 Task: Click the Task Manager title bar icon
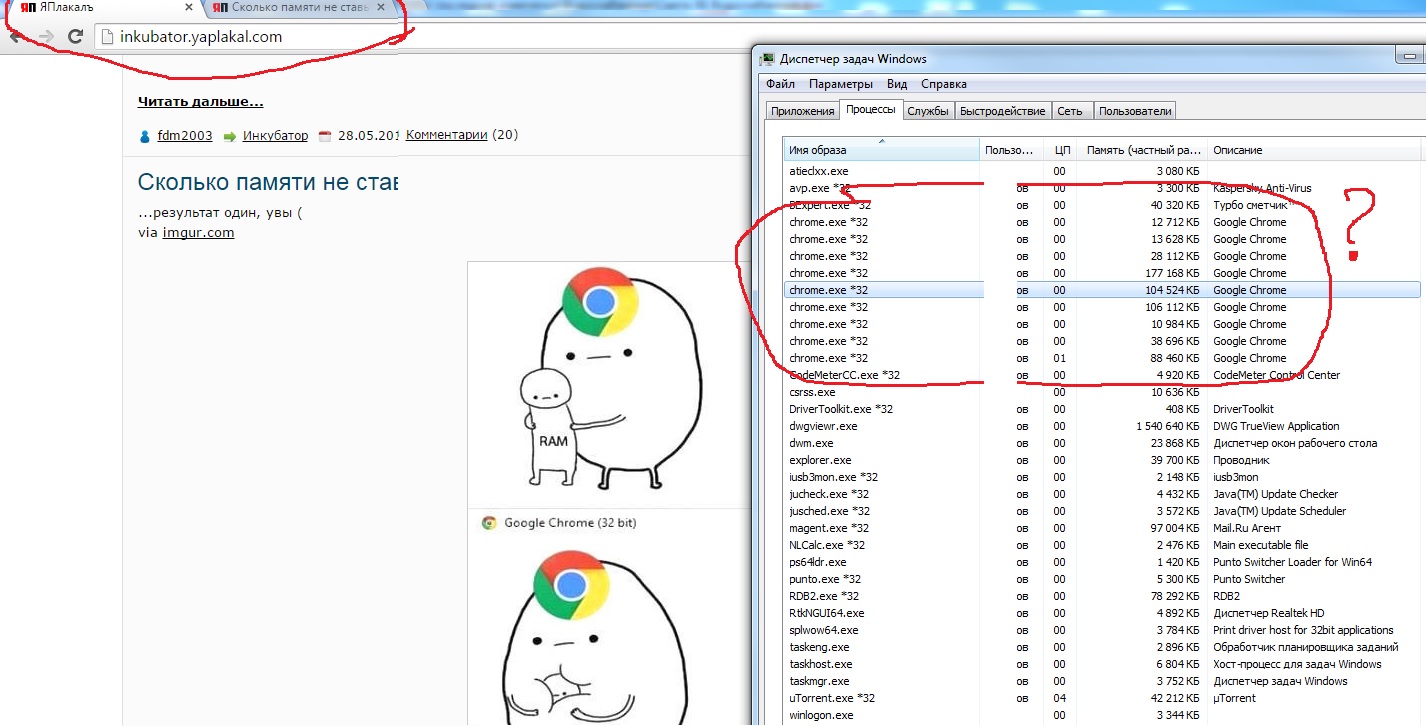click(x=767, y=59)
